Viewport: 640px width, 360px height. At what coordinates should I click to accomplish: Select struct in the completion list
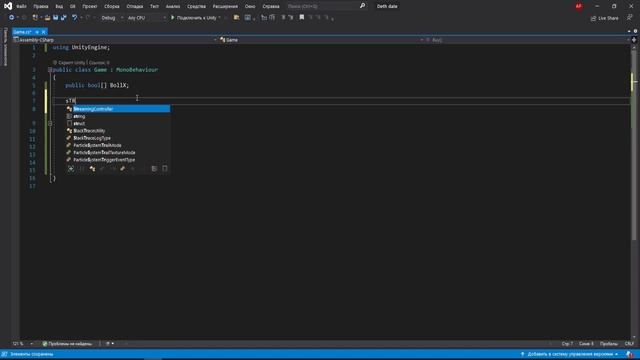point(118,124)
